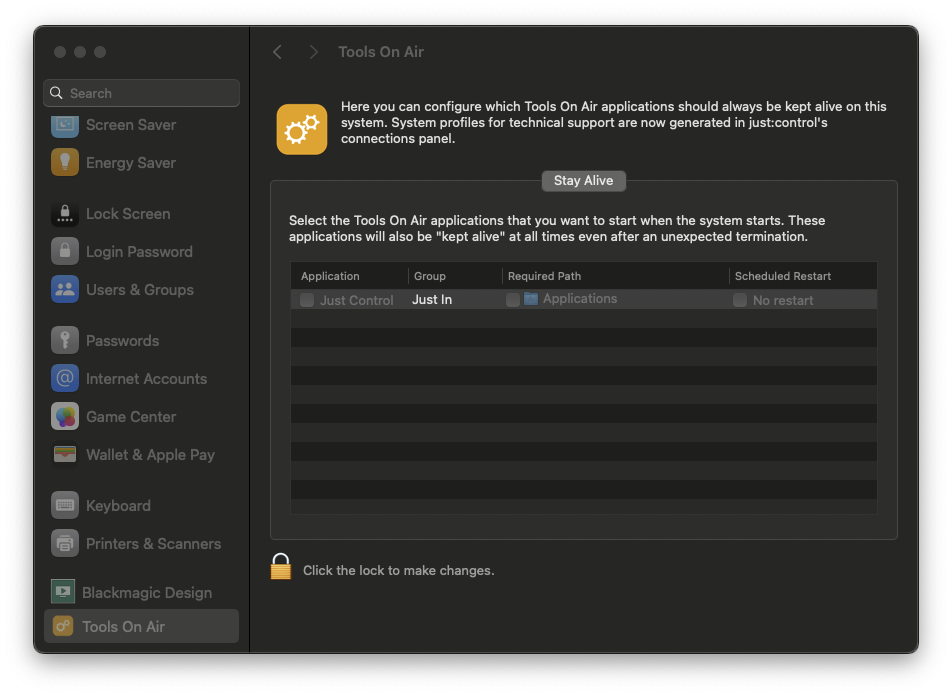Select Passwords key icon
Image resolution: width=952 pixels, height=695 pixels.
click(x=65, y=341)
